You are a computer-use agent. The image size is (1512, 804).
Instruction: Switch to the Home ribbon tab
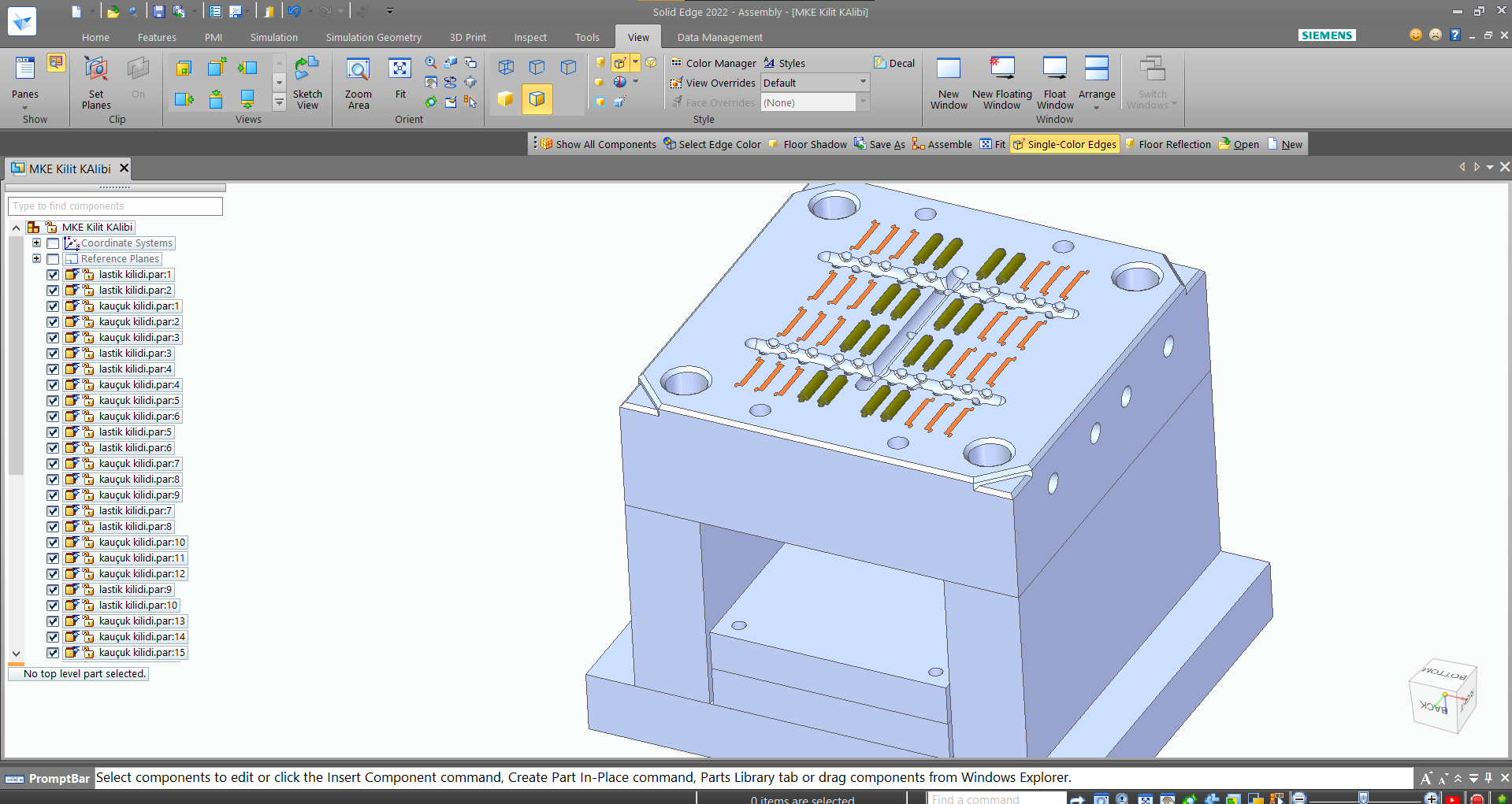95,37
